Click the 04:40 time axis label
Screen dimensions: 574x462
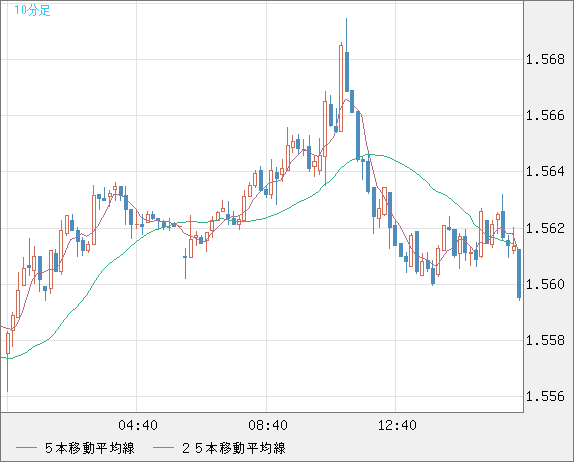[138, 425]
